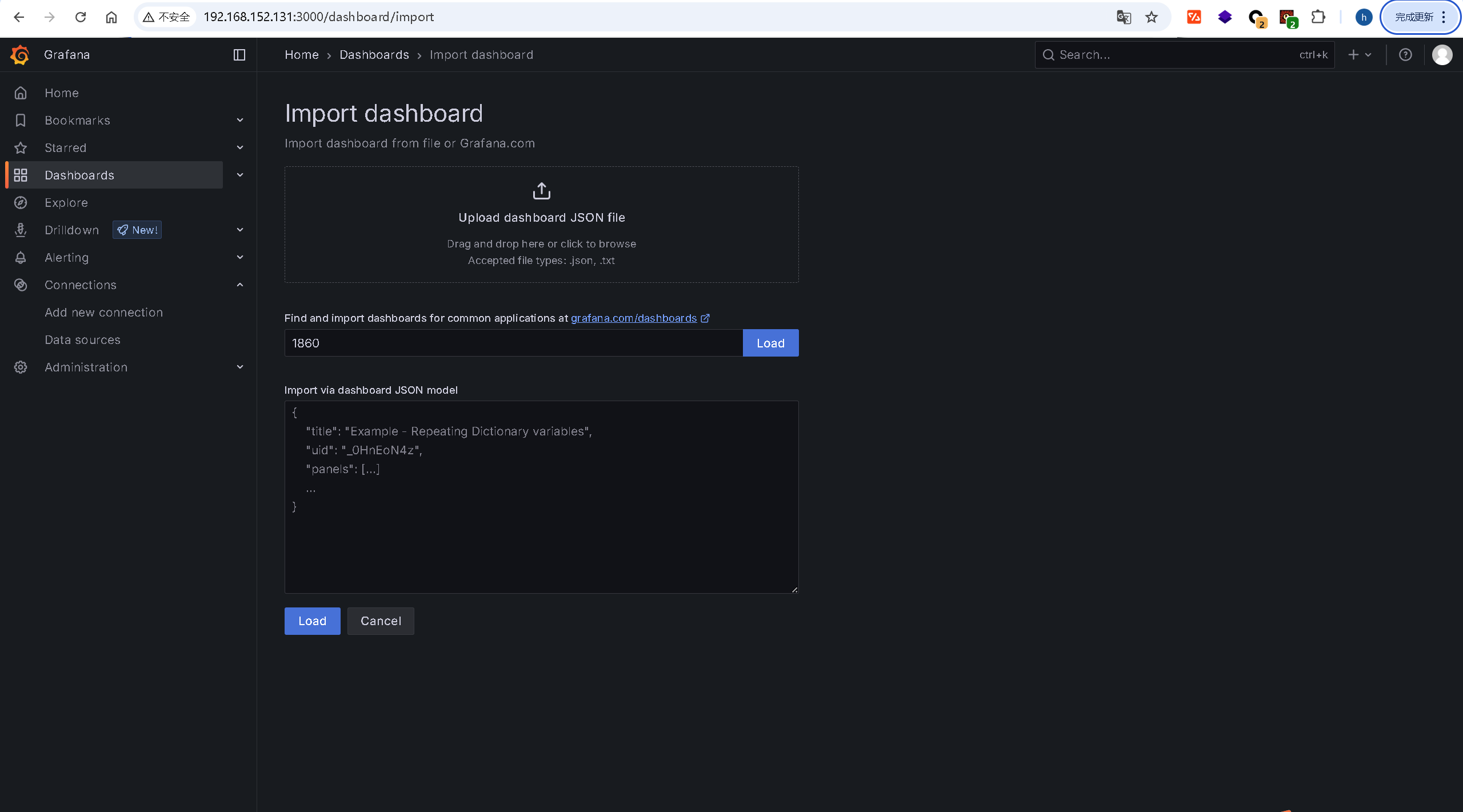Click the browser home icon
The height and width of the screenshot is (812, 1463).
[x=111, y=17]
